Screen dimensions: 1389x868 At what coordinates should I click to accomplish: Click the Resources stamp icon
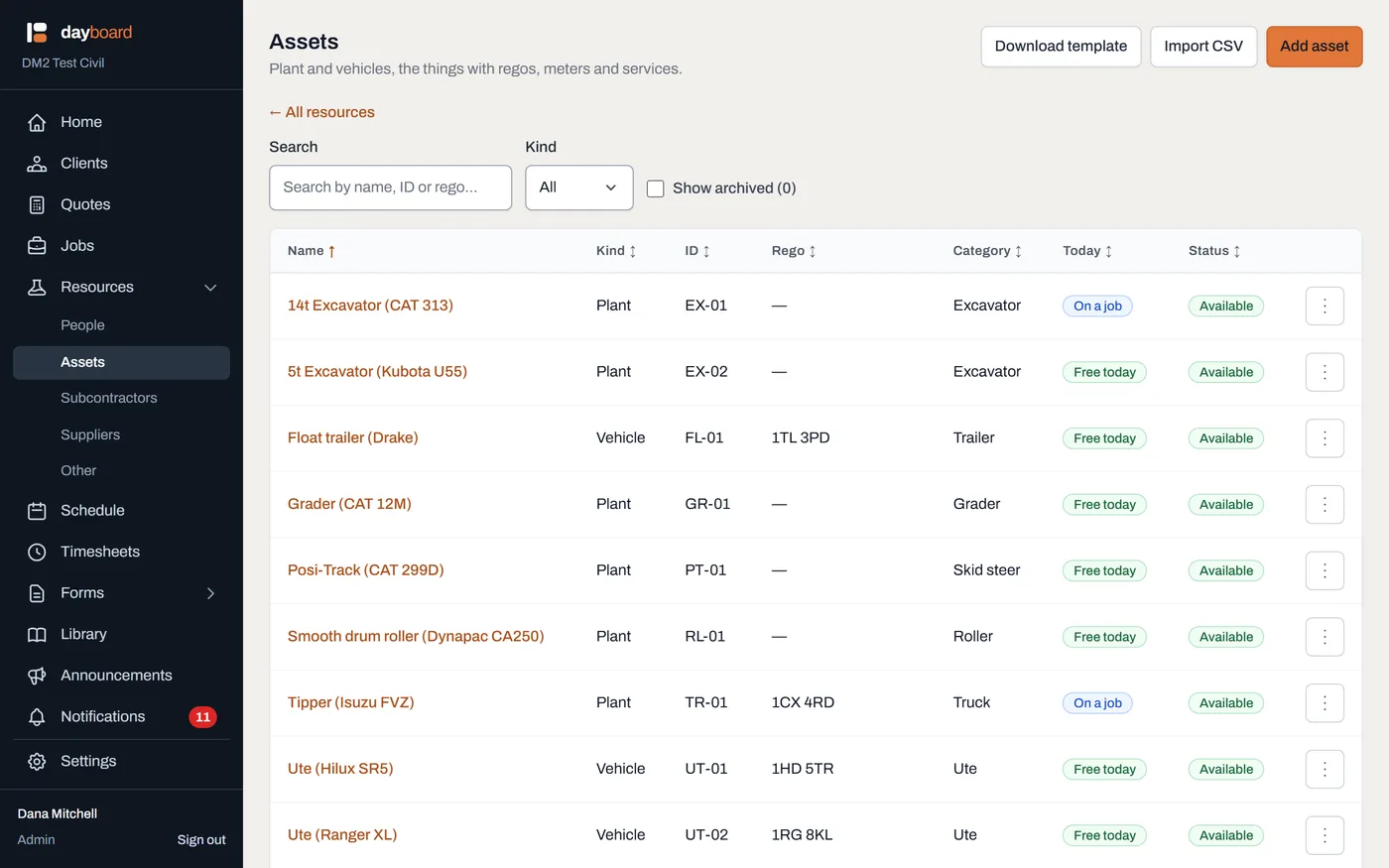(37, 287)
